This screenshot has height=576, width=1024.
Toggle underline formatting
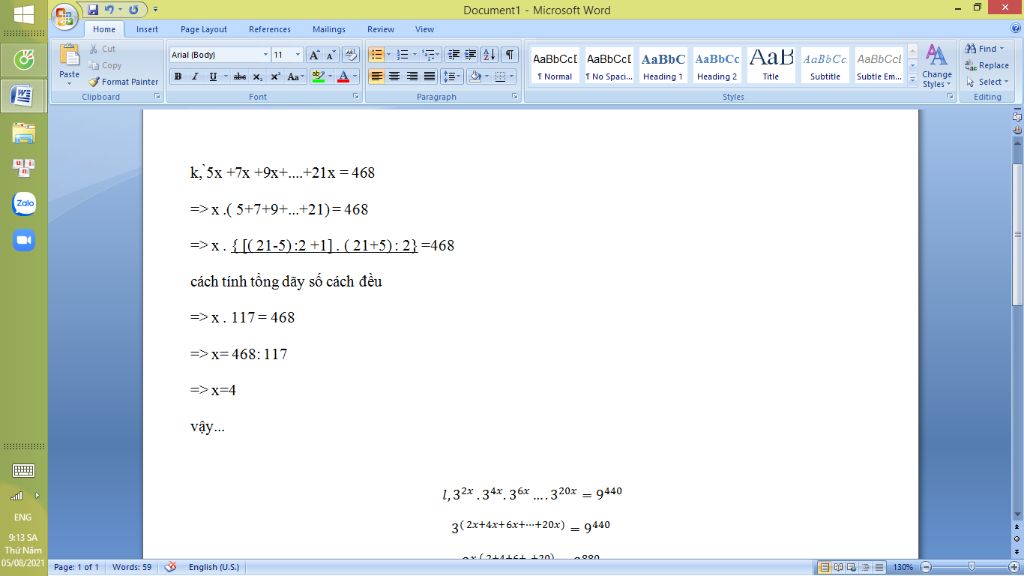tap(213, 76)
